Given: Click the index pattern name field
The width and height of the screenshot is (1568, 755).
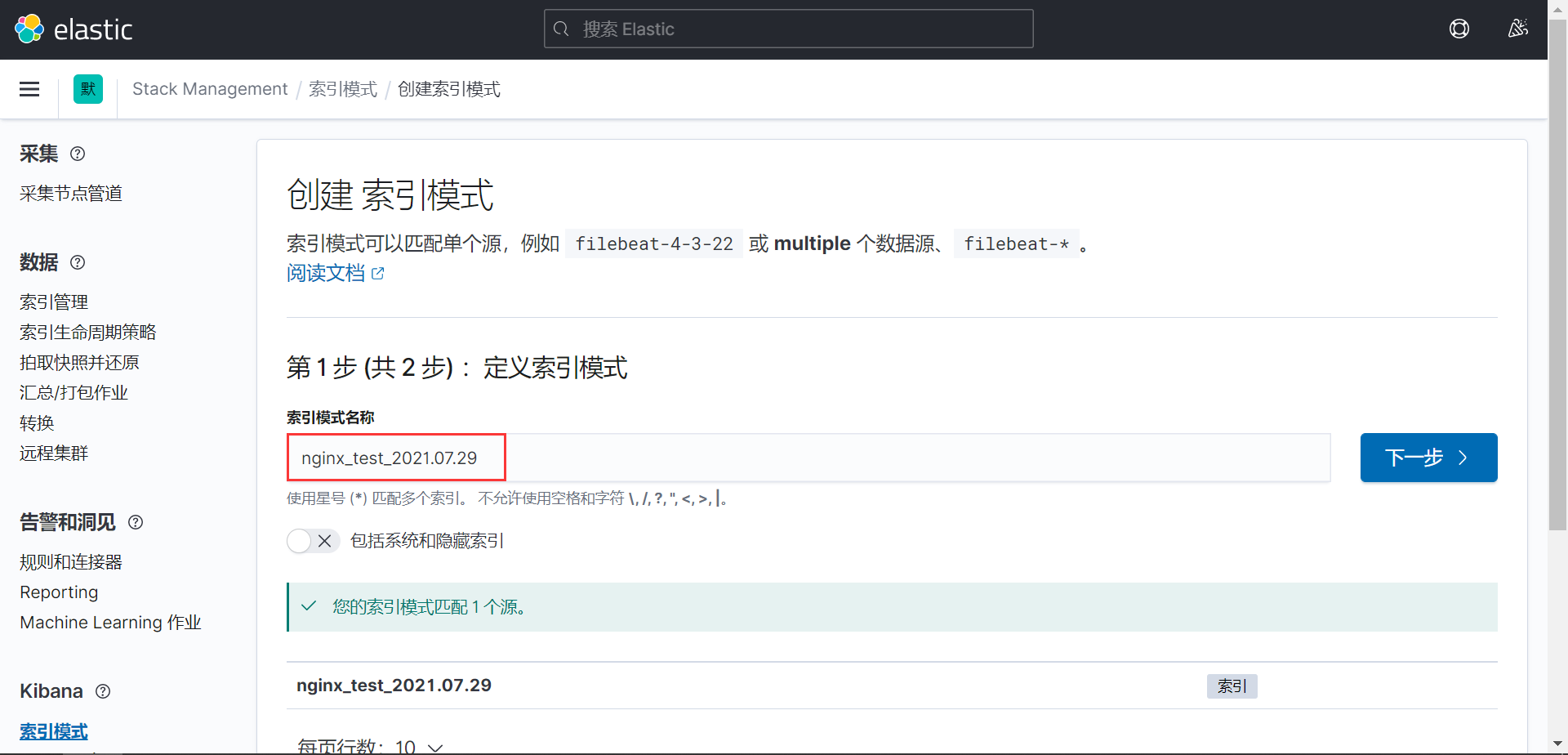Looking at the screenshot, I should pyautogui.click(x=808, y=458).
